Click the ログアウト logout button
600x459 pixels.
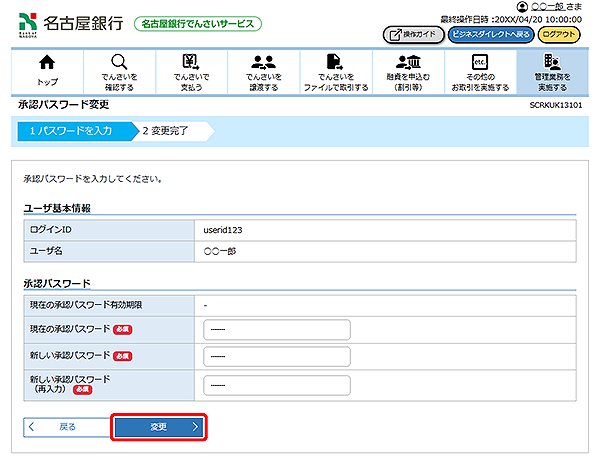tap(560, 34)
